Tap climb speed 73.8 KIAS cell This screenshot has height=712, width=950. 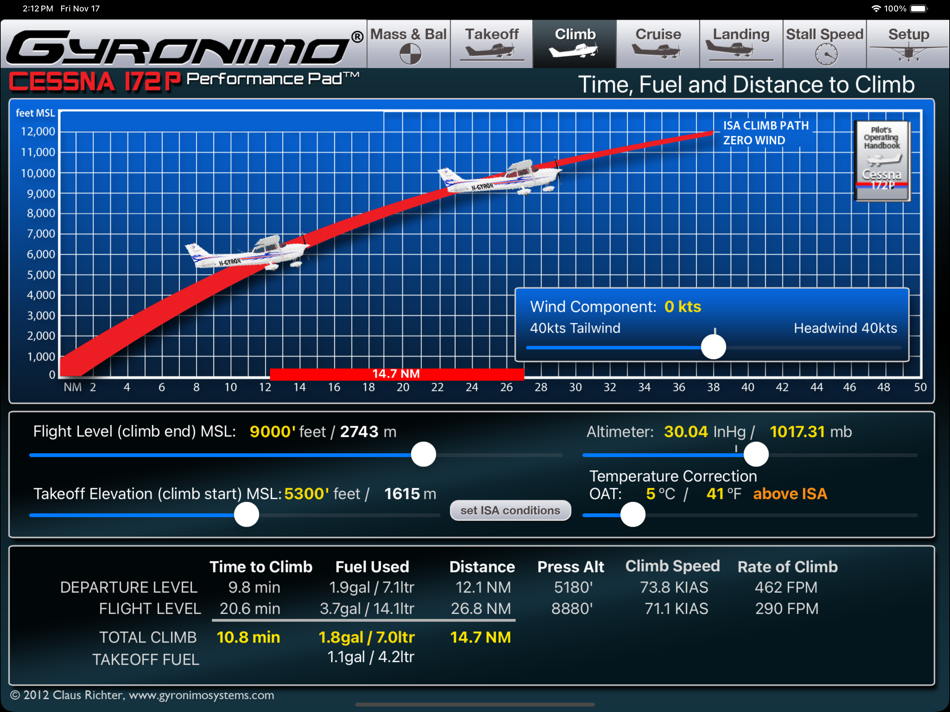click(x=674, y=587)
